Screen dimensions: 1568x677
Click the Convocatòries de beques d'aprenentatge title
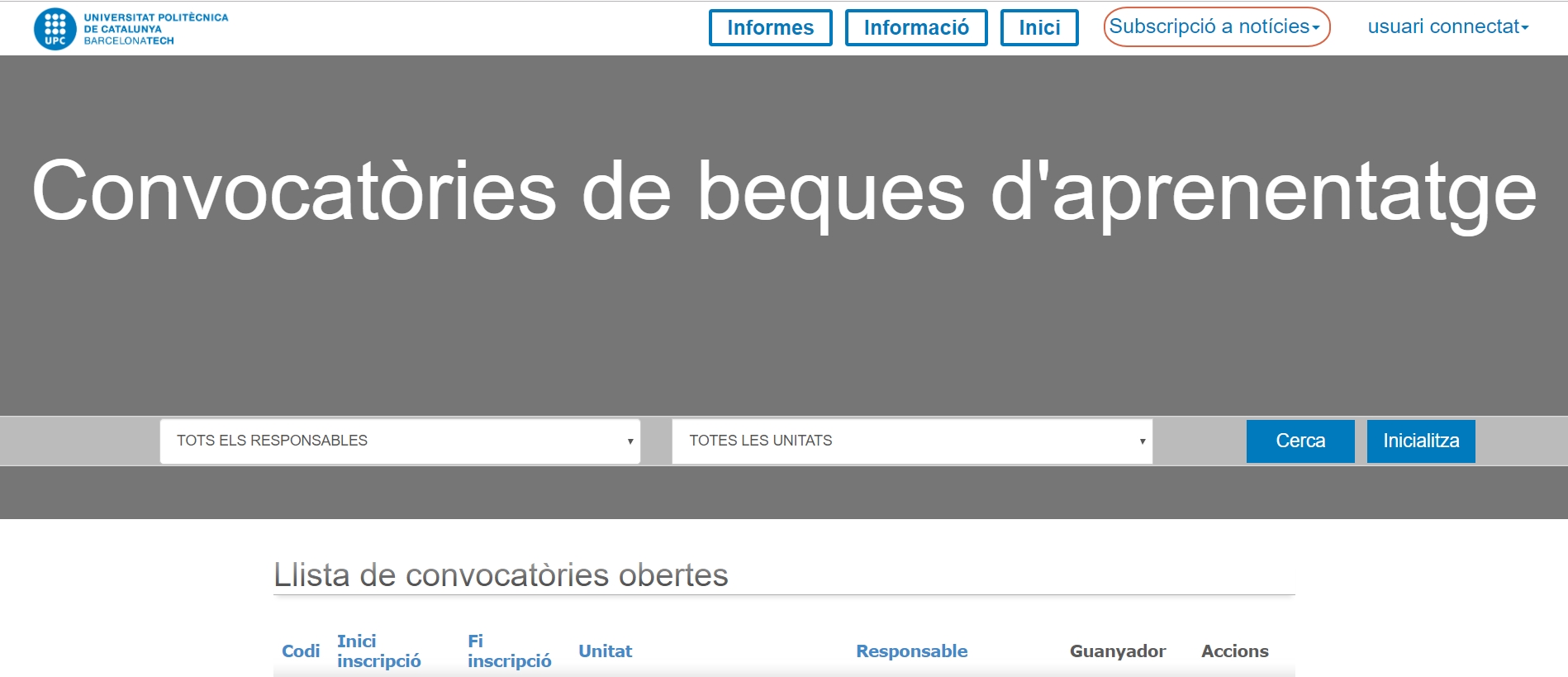pyautogui.click(x=783, y=192)
